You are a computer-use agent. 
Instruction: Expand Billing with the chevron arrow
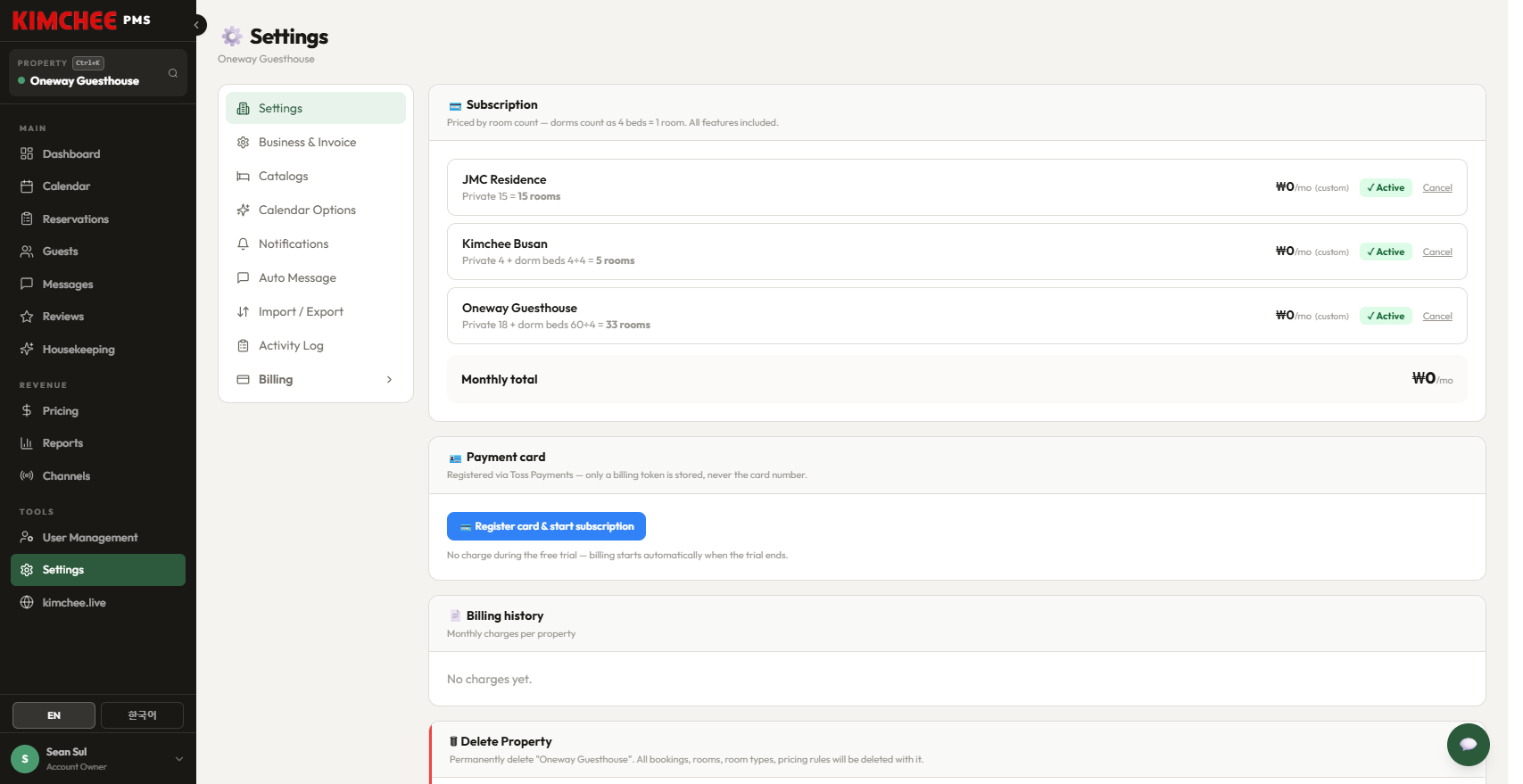point(389,379)
